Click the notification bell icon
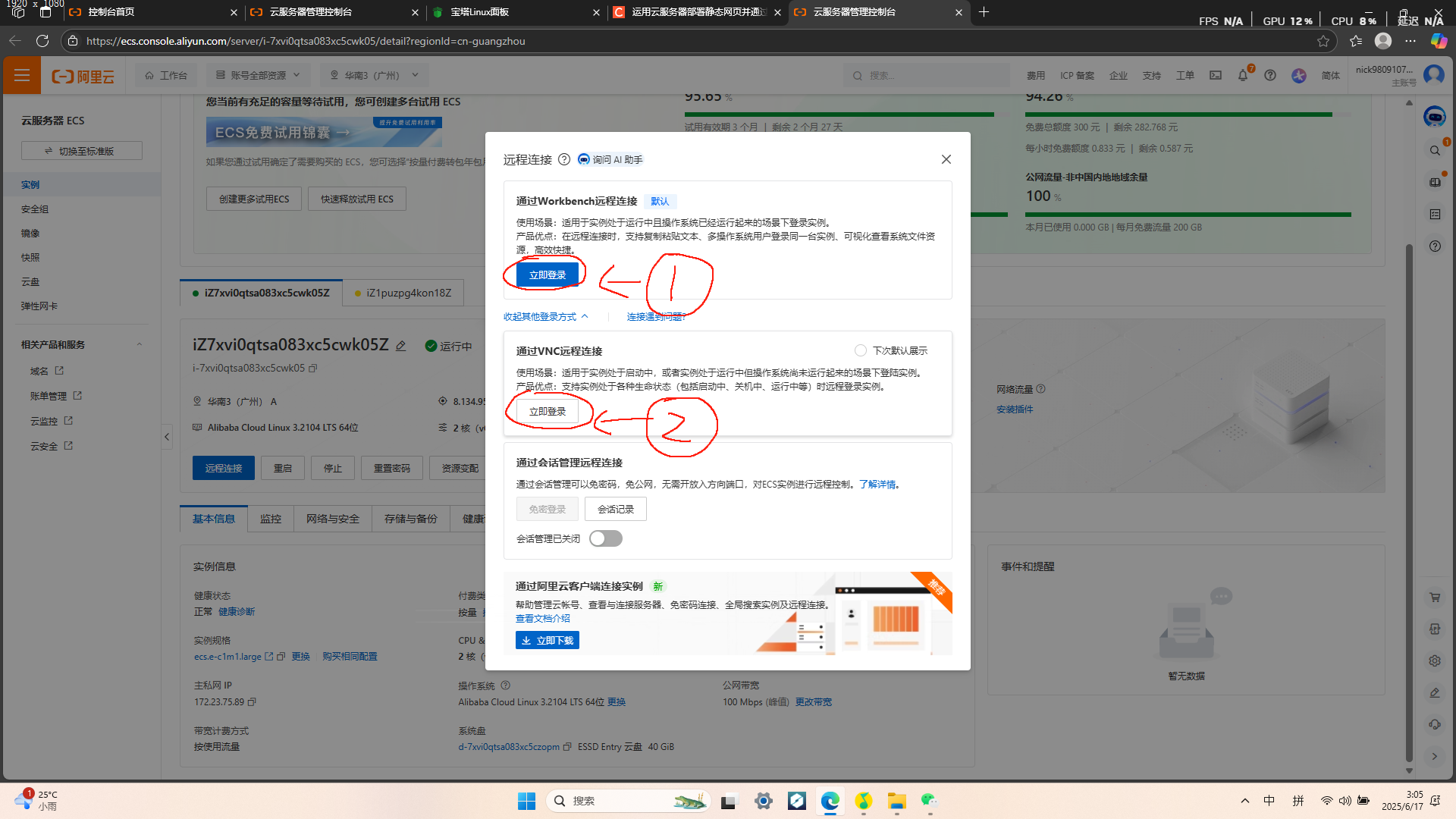 click(1242, 75)
